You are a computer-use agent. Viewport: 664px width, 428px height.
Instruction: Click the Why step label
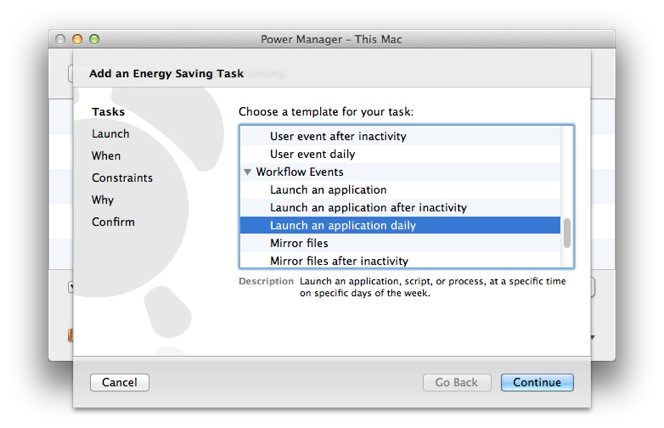pos(103,200)
